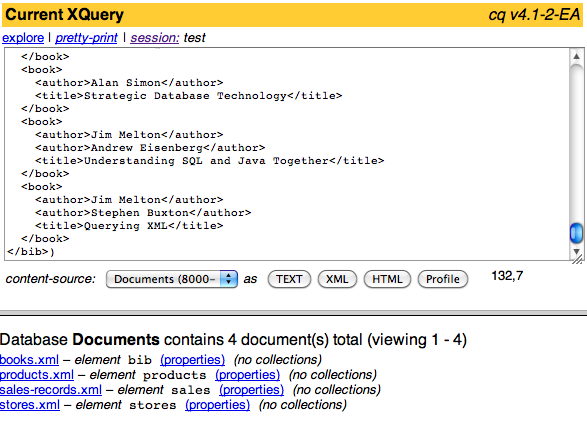Viewport: 587px width, 427px height.
Task: View properties of books.xml
Action: pyautogui.click(x=192, y=360)
